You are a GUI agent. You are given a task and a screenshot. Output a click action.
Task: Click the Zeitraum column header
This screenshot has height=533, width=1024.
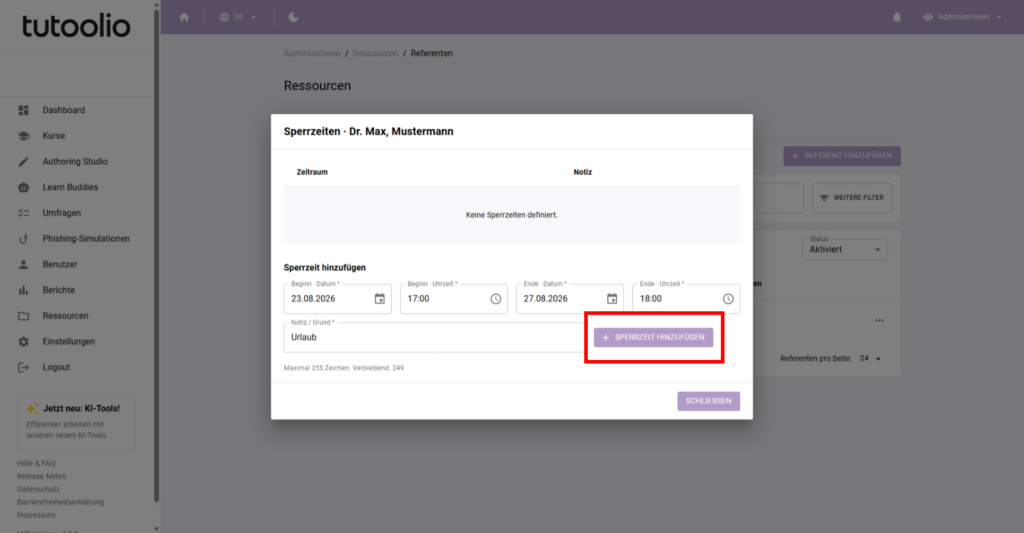(312, 172)
